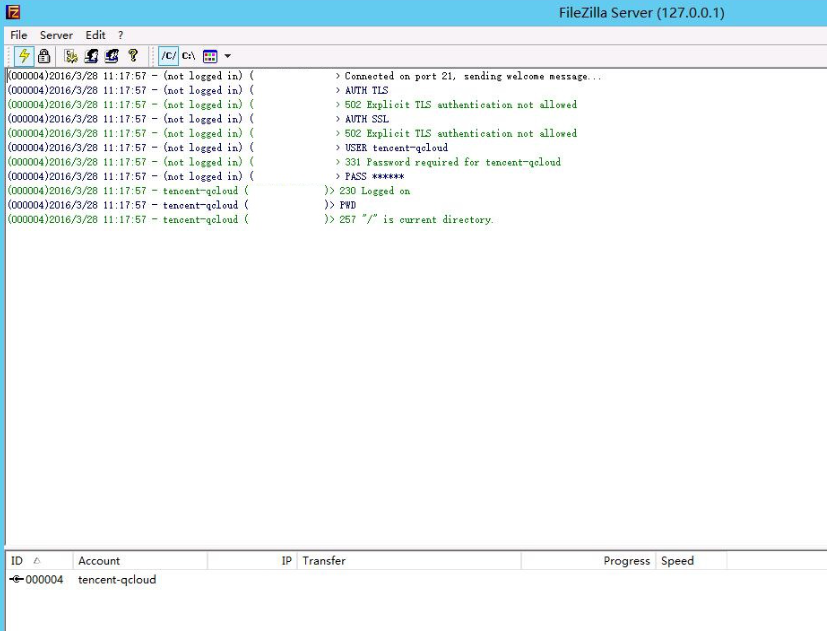Open the ? help menu

click(121, 35)
